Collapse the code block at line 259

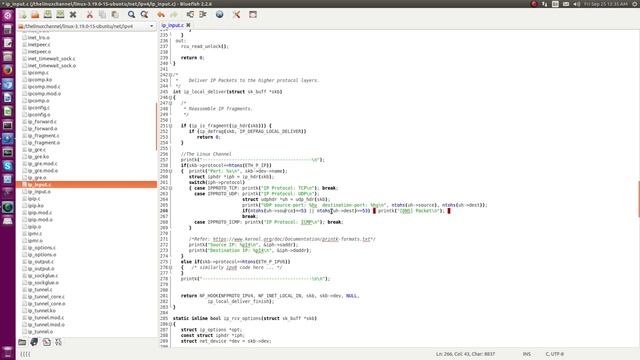171,171
